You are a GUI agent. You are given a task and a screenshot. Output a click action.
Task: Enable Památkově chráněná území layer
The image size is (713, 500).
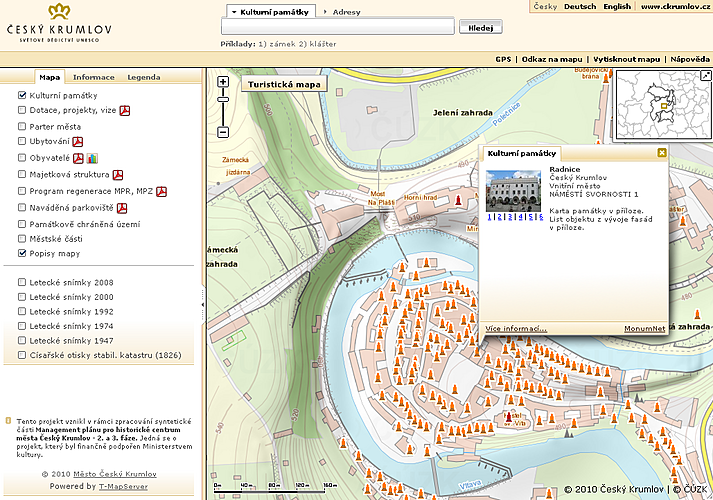coord(22,224)
